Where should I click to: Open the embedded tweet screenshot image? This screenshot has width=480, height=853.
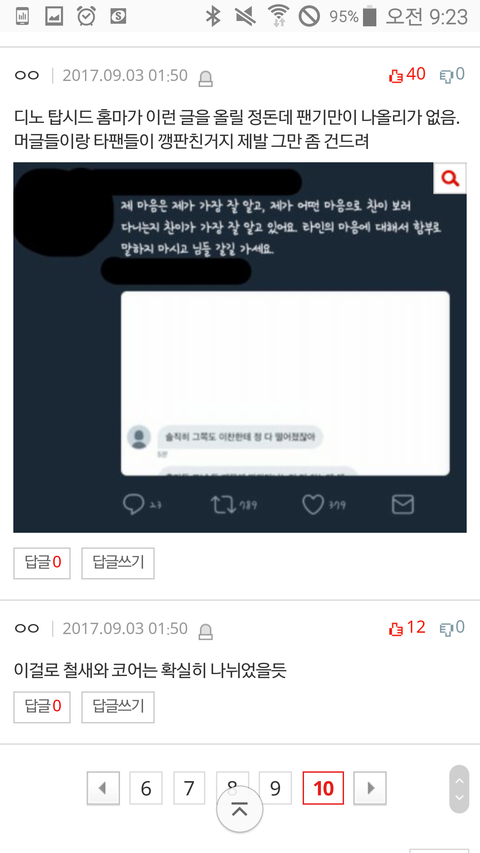pyautogui.click(x=239, y=347)
